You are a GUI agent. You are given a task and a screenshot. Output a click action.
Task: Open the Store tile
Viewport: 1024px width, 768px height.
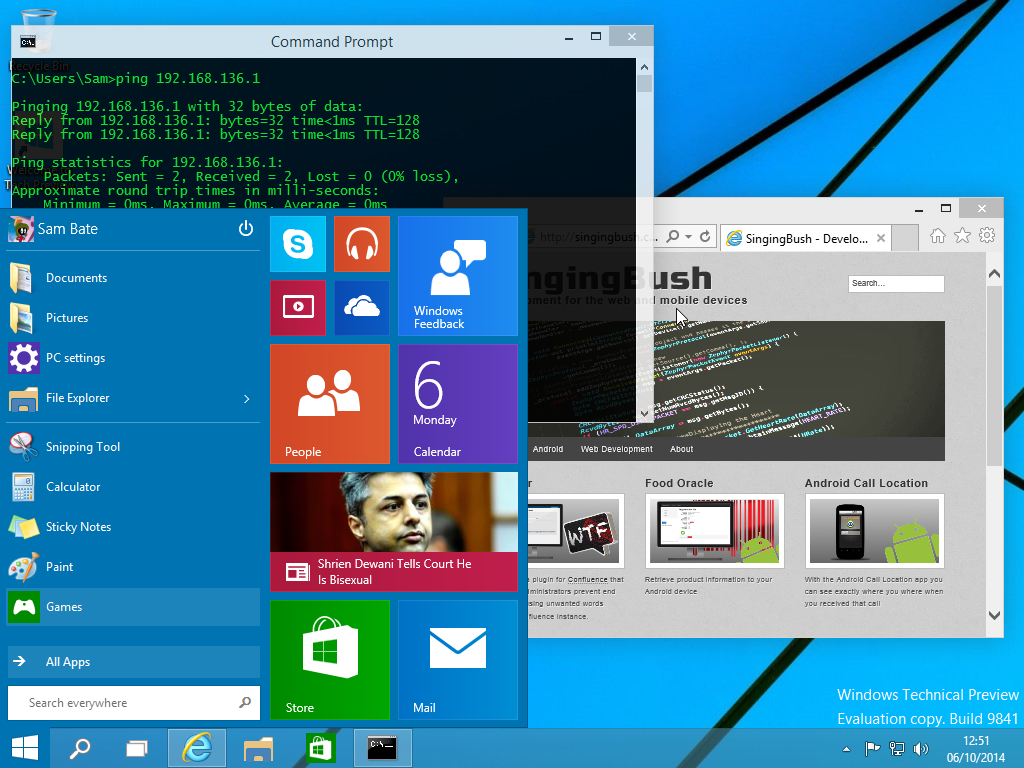[330, 660]
